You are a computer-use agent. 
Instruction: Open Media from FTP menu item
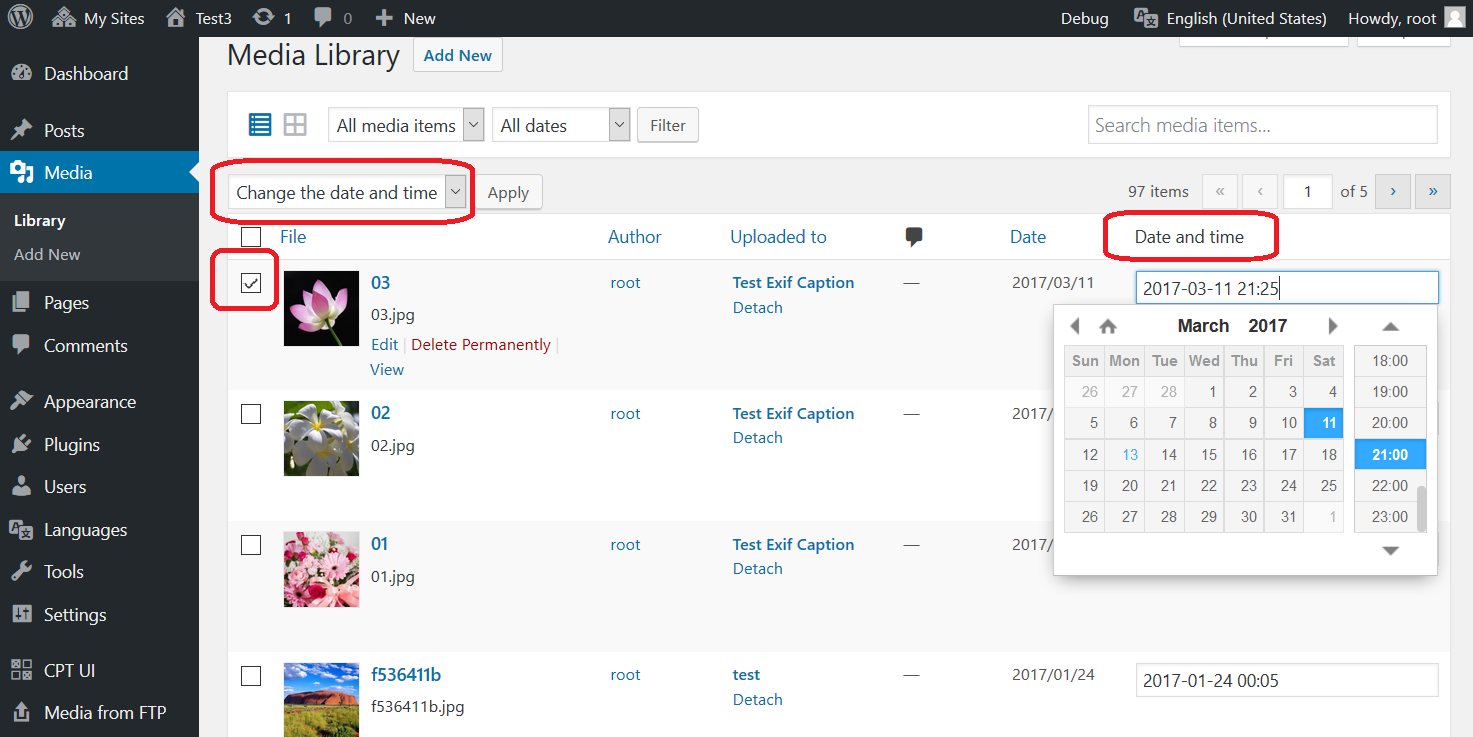point(105,713)
